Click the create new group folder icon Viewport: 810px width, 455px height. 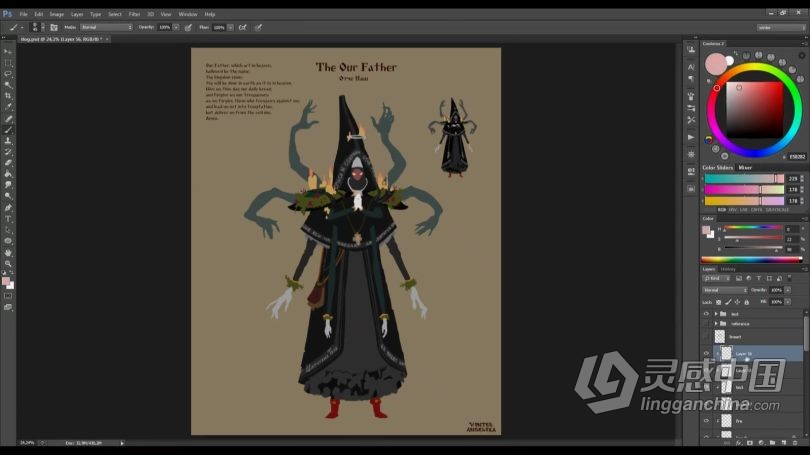772,443
